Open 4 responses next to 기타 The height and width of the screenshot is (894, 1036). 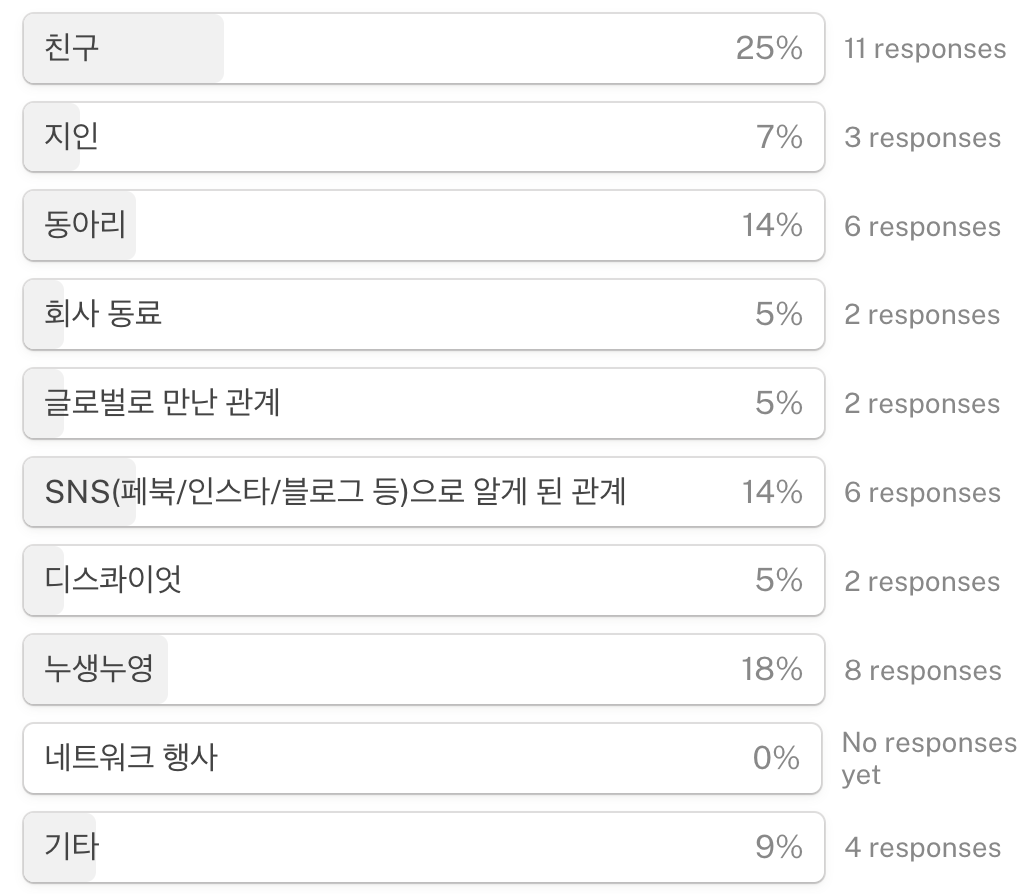(x=921, y=848)
